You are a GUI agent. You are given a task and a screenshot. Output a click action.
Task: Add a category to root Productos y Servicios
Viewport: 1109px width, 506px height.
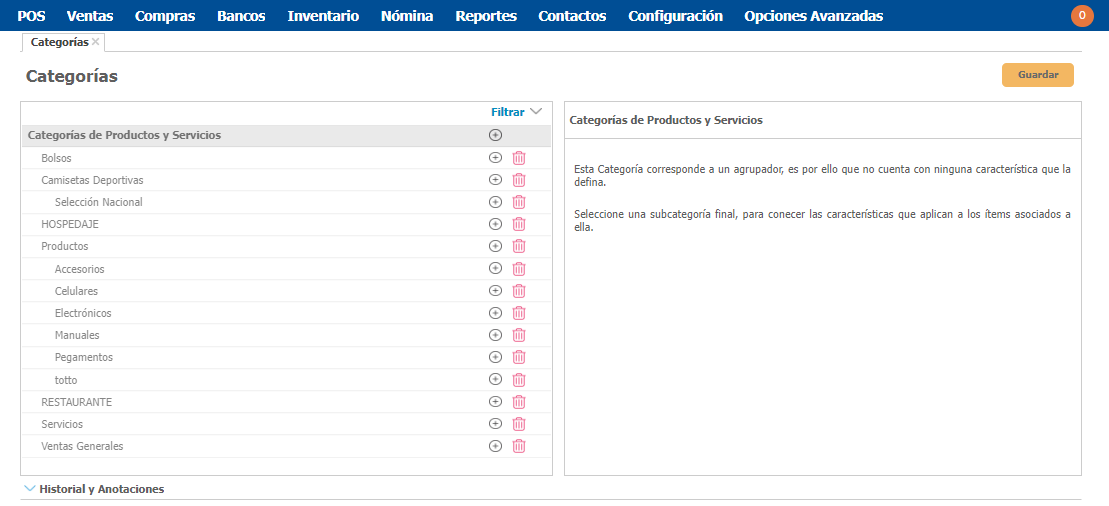(495, 135)
